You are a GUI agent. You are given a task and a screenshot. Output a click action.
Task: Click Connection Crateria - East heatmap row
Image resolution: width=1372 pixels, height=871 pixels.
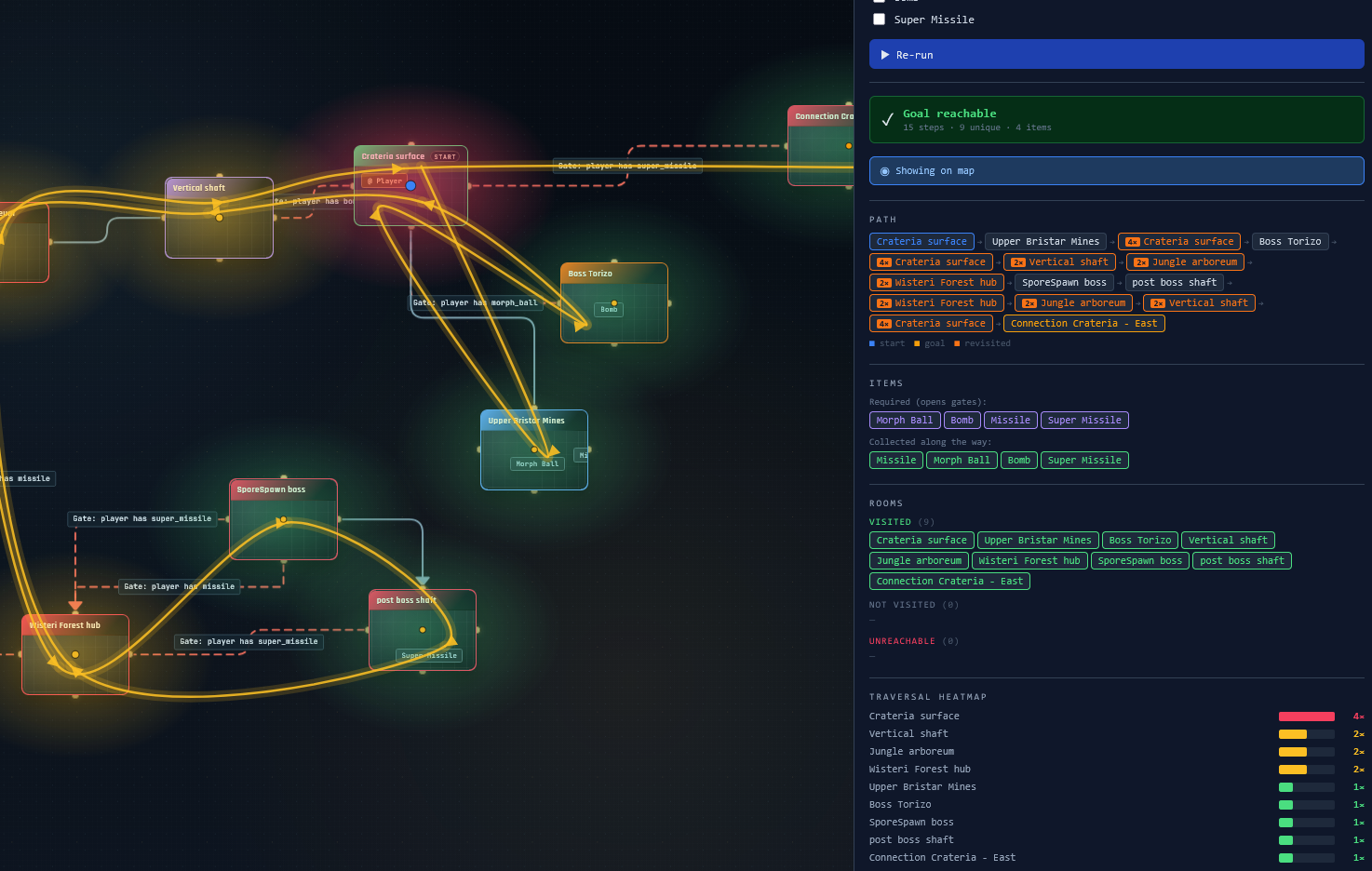click(x=1116, y=858)
